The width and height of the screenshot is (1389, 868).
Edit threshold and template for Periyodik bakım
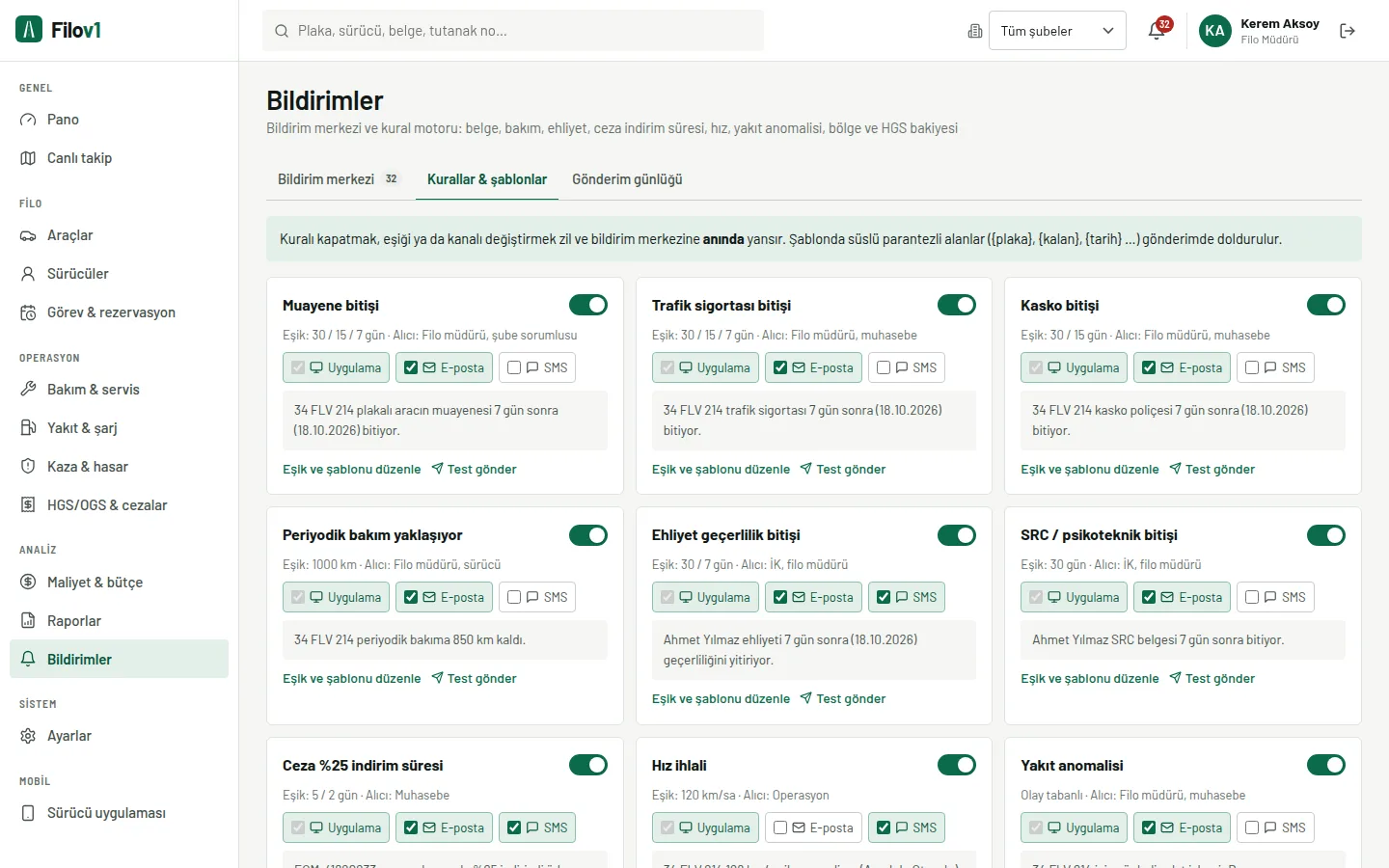(x=352, y=679)
